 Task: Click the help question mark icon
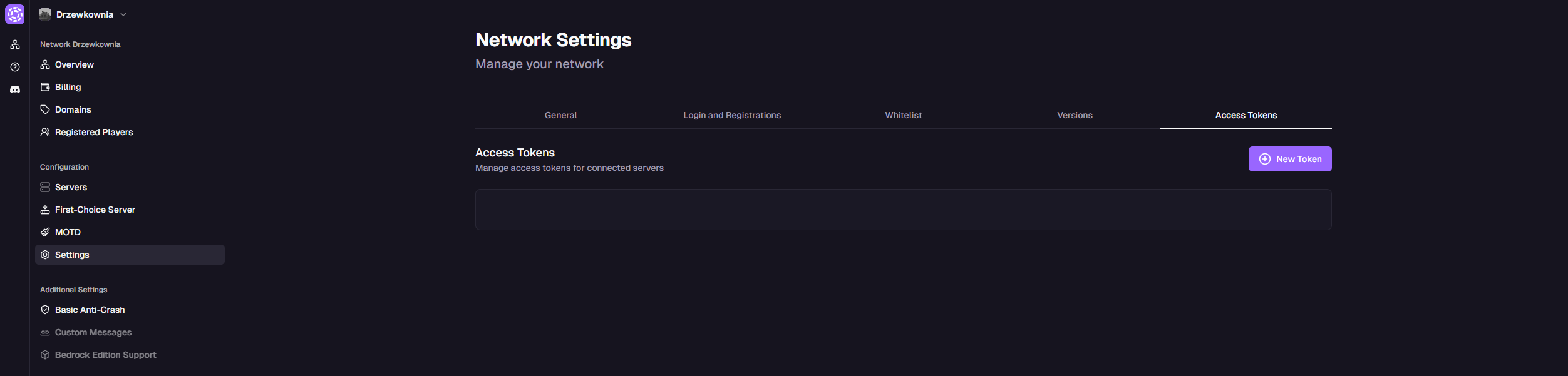(x=15, y=67)
